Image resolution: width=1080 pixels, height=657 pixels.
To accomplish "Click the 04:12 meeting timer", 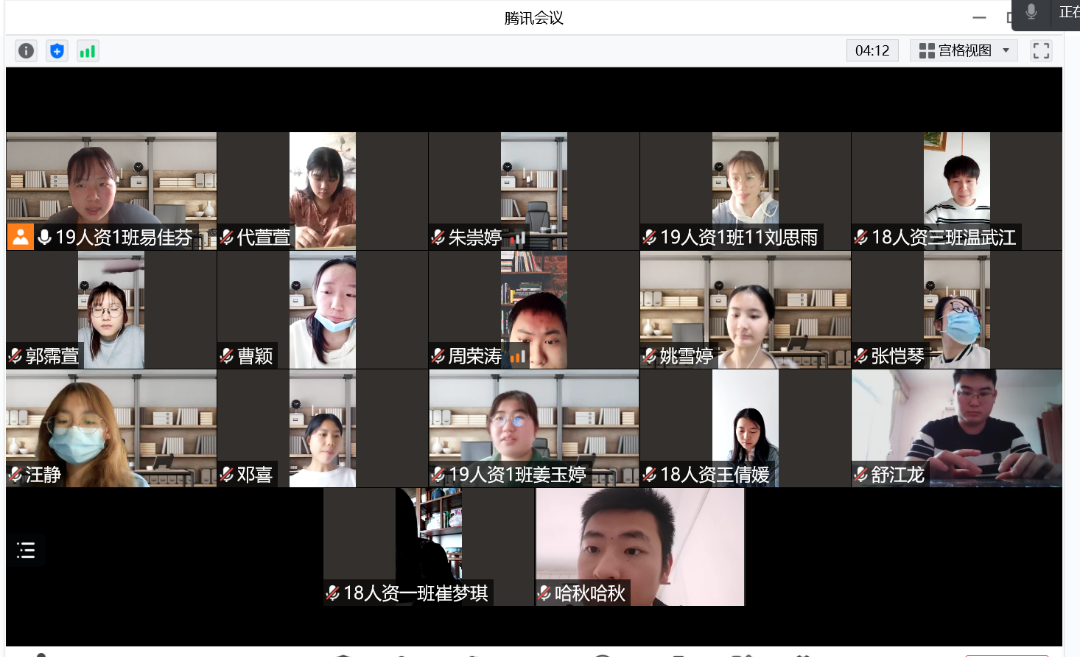I will [x=872, y=51].
